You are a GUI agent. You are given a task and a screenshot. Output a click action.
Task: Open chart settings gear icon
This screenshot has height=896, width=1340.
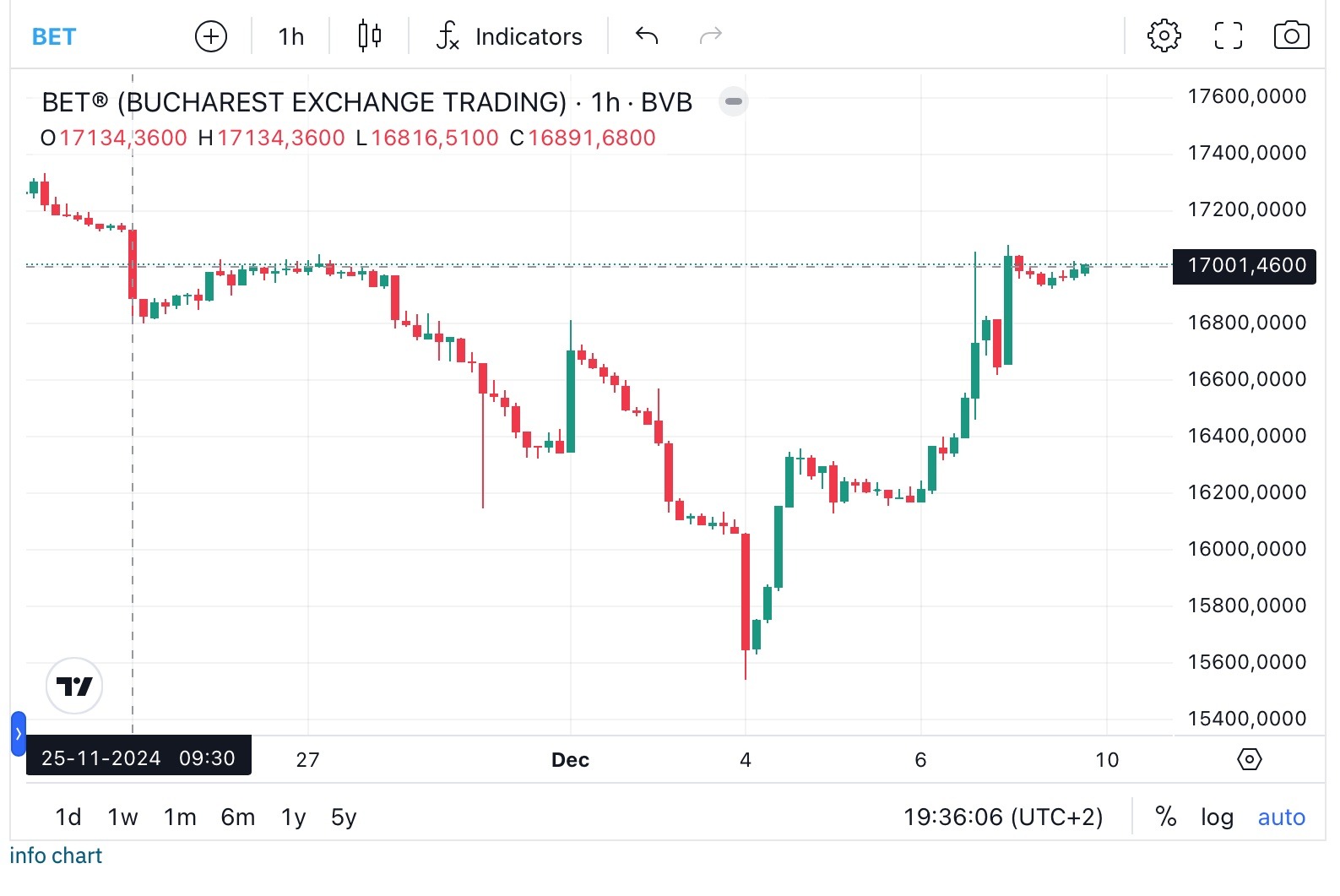pos(1164,36)
